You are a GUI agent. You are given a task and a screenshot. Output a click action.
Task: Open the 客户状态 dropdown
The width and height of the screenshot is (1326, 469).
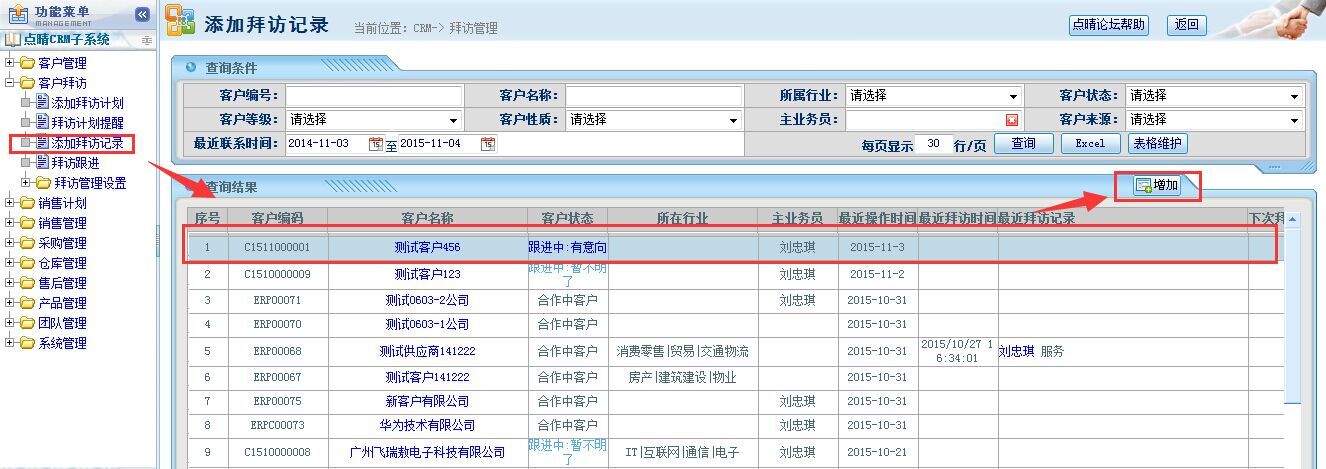click(x=1294, y=96)
